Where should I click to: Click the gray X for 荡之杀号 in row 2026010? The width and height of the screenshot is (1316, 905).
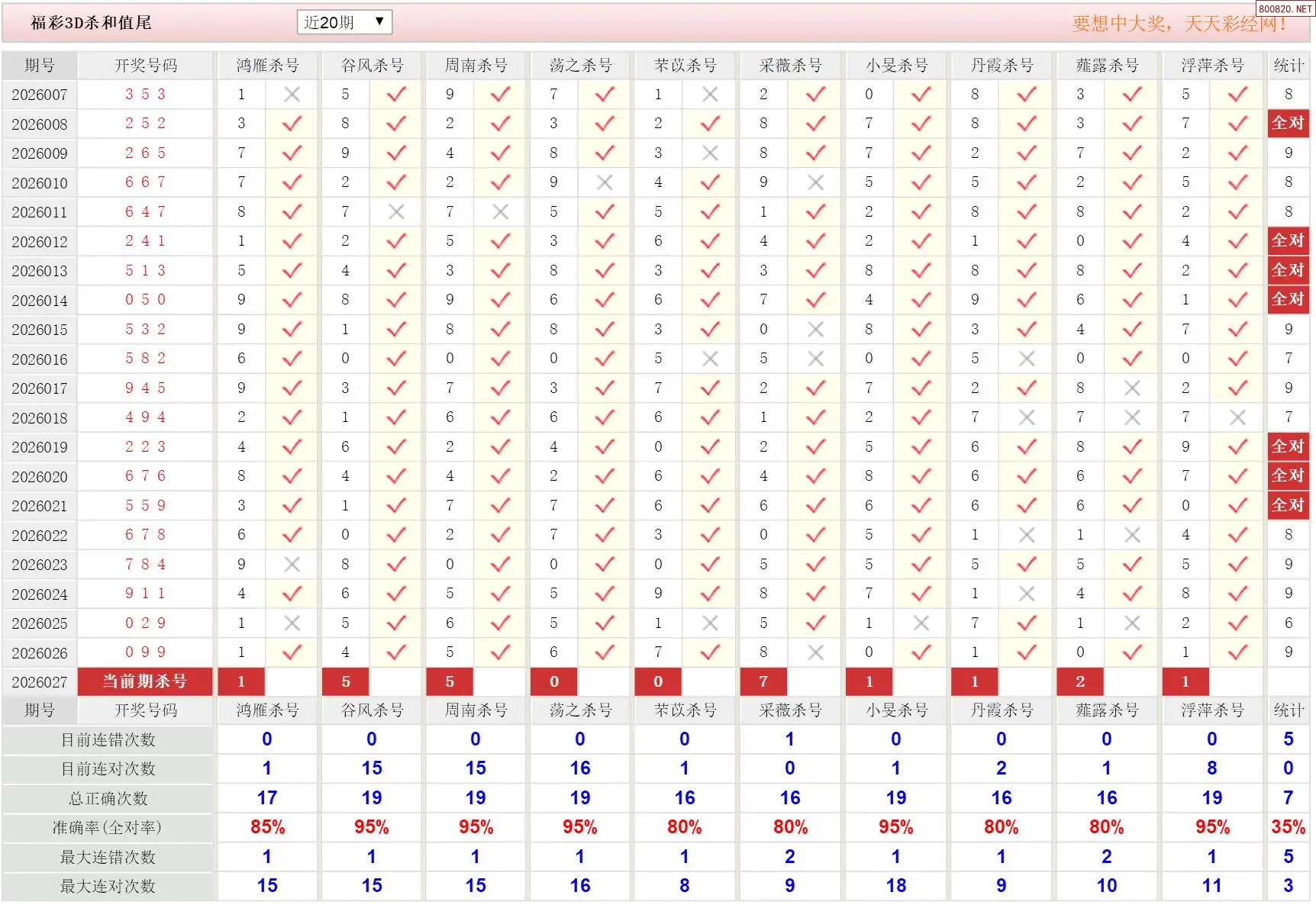pos(605,183)
